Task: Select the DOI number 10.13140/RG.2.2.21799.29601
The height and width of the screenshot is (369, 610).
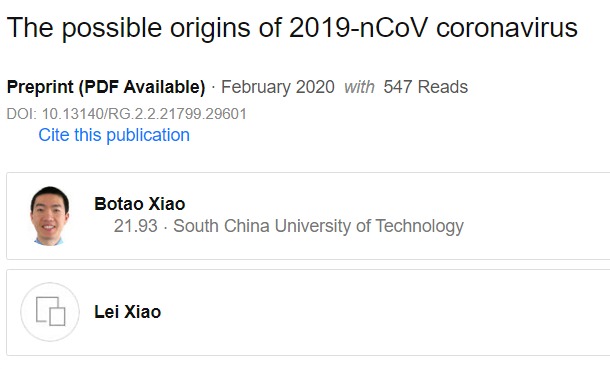Action: 144,114
